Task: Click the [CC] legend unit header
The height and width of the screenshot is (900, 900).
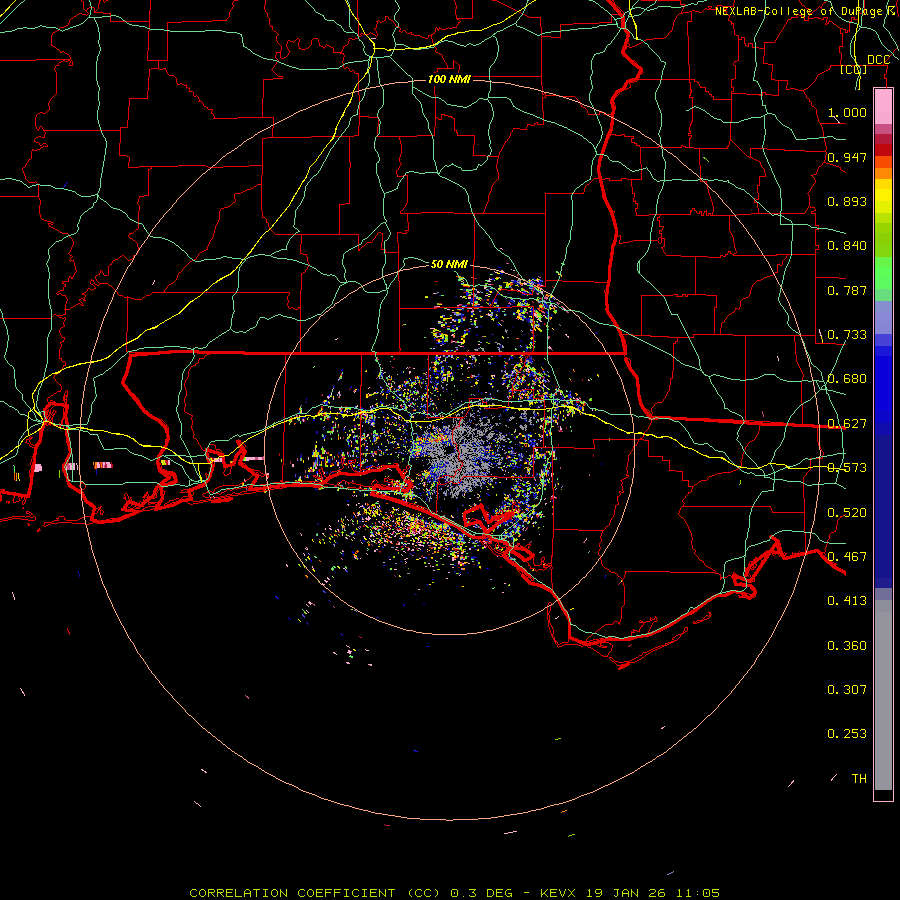Action: tap(853, 70)
